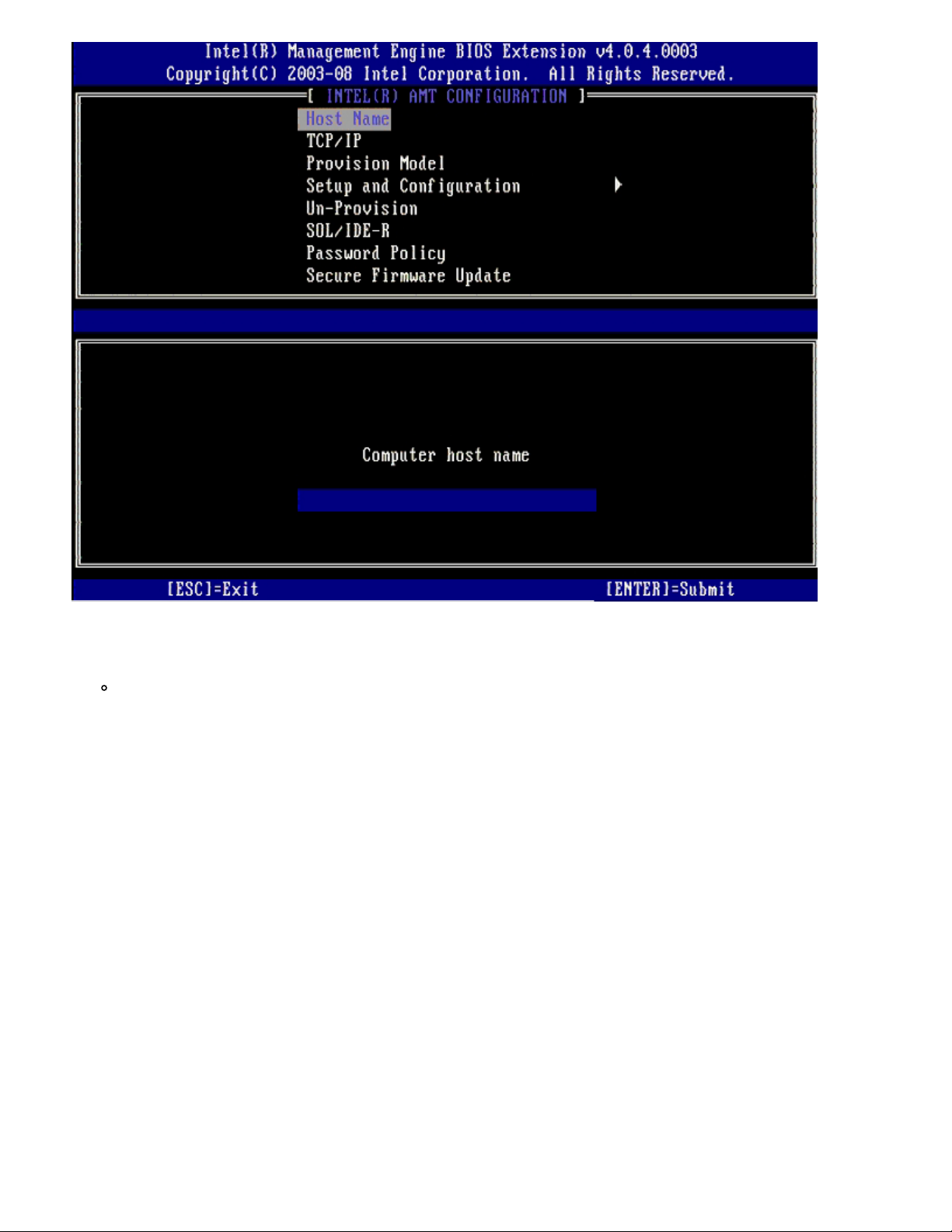Choose the Provision Model option
The width and height of the screenshot is (952, 1232).
point(375,164)
